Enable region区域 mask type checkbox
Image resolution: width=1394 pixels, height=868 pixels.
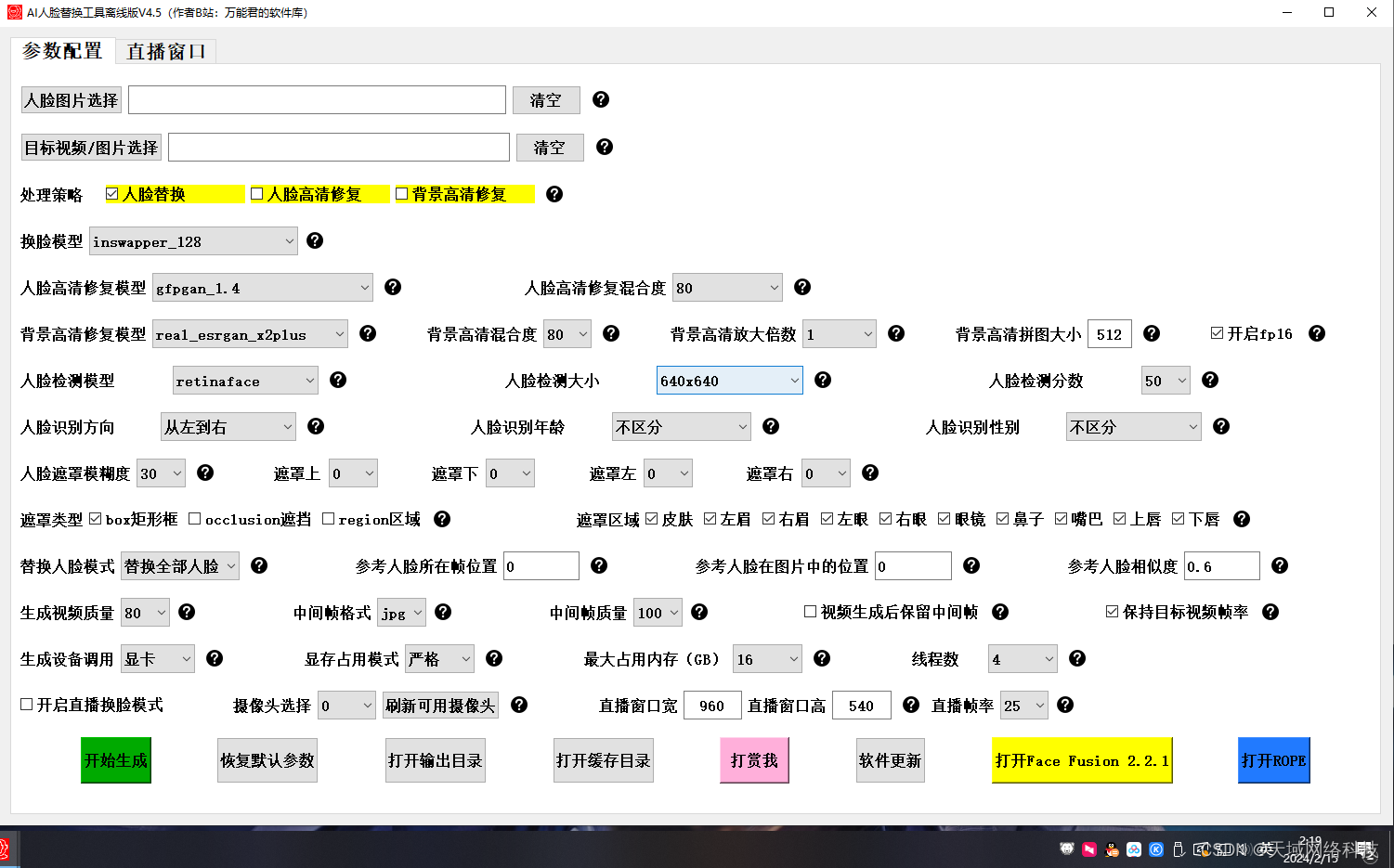(329, 519)
